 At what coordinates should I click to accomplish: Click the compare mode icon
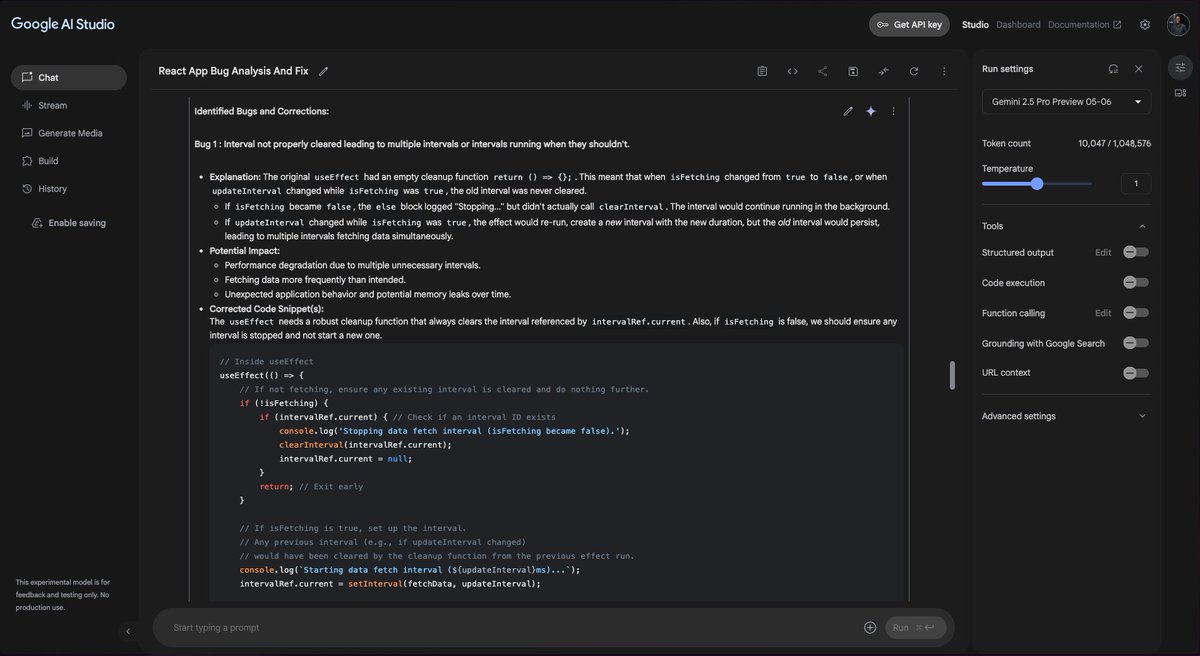[x=881, y=69]
